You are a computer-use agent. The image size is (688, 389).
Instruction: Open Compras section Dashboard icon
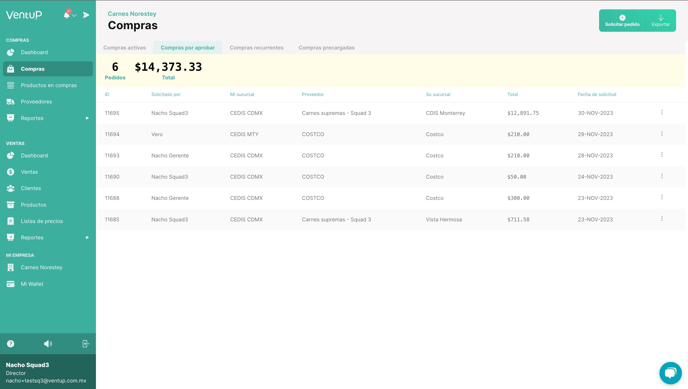point(11,52)
